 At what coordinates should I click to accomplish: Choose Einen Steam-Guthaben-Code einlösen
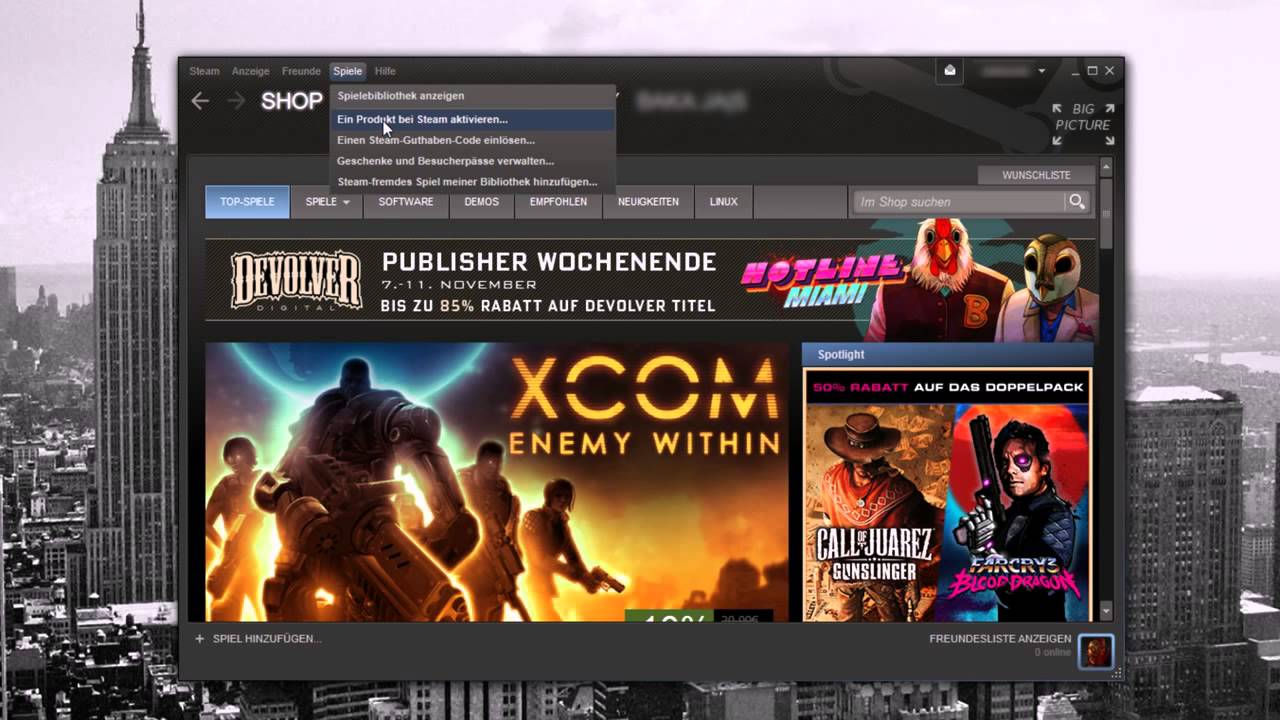coord(472,140)
